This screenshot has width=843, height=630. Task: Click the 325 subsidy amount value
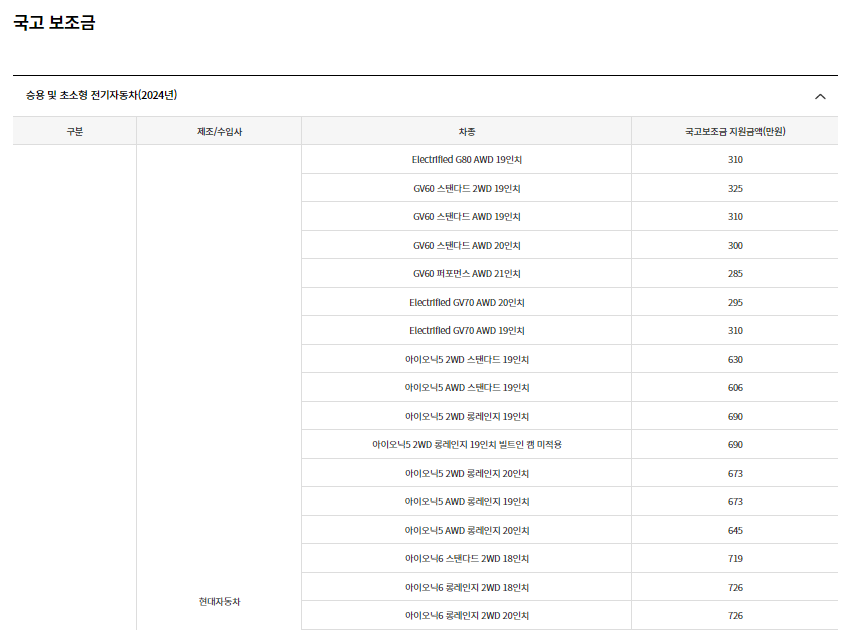pyautogui.click(x=735, y=189)
